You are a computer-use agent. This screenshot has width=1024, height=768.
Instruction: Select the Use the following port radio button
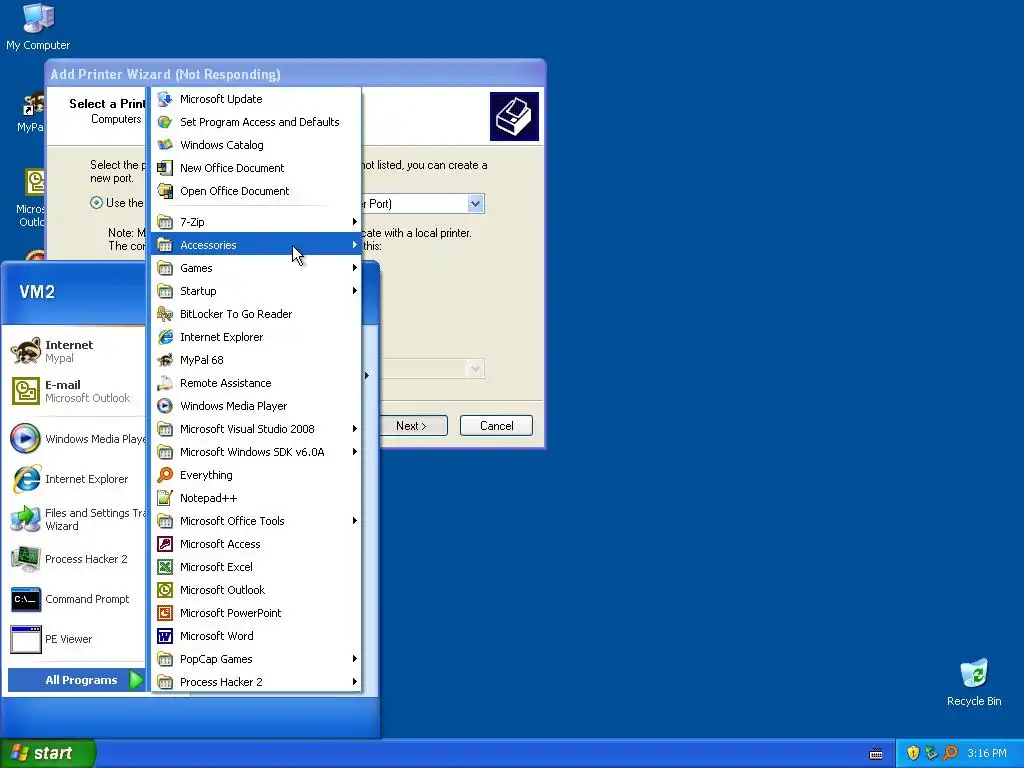(97, 203)
